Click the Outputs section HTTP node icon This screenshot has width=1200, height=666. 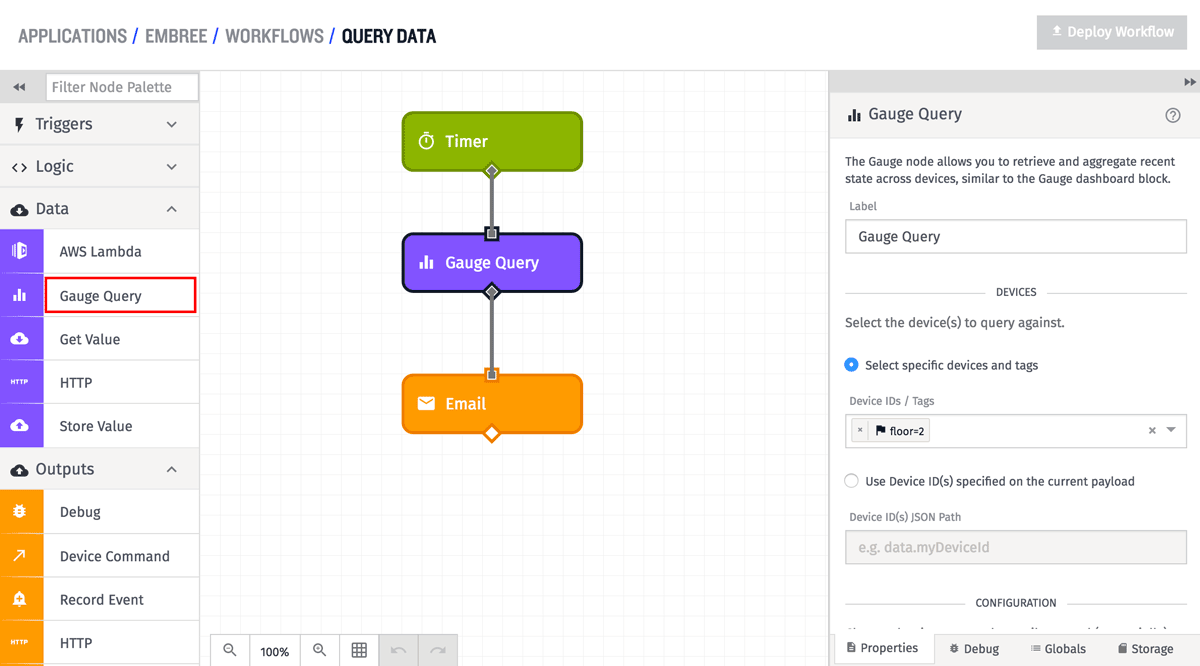click(x=21, y=643)
